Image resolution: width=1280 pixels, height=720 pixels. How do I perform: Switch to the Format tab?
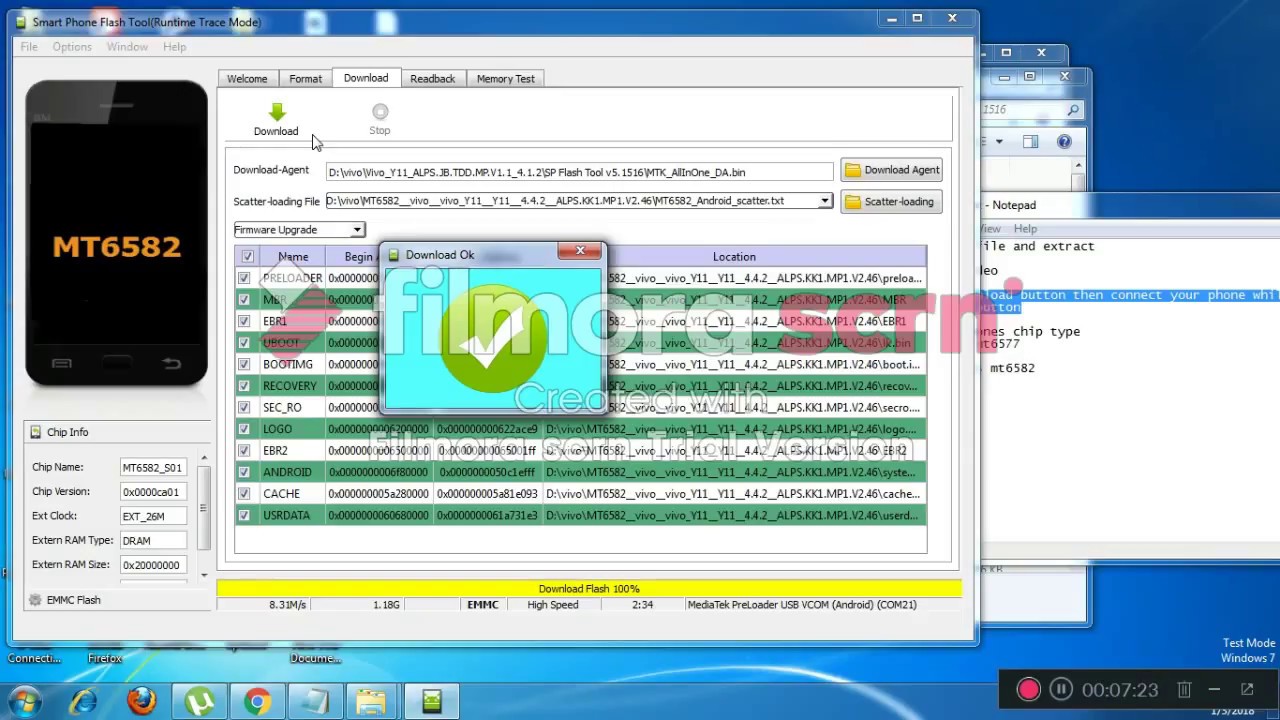tap(306, 79)
